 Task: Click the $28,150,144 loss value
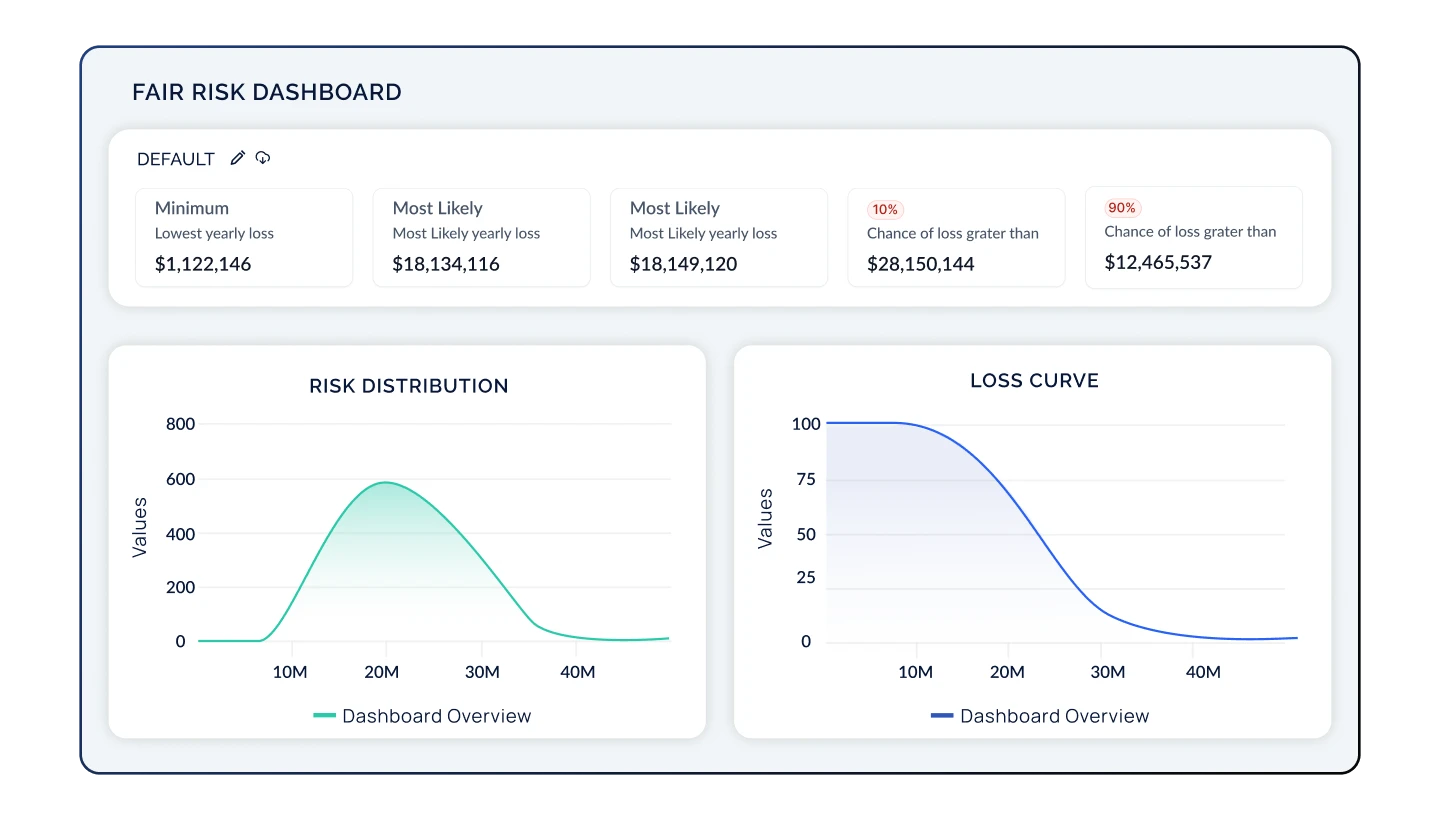(921, 265)
